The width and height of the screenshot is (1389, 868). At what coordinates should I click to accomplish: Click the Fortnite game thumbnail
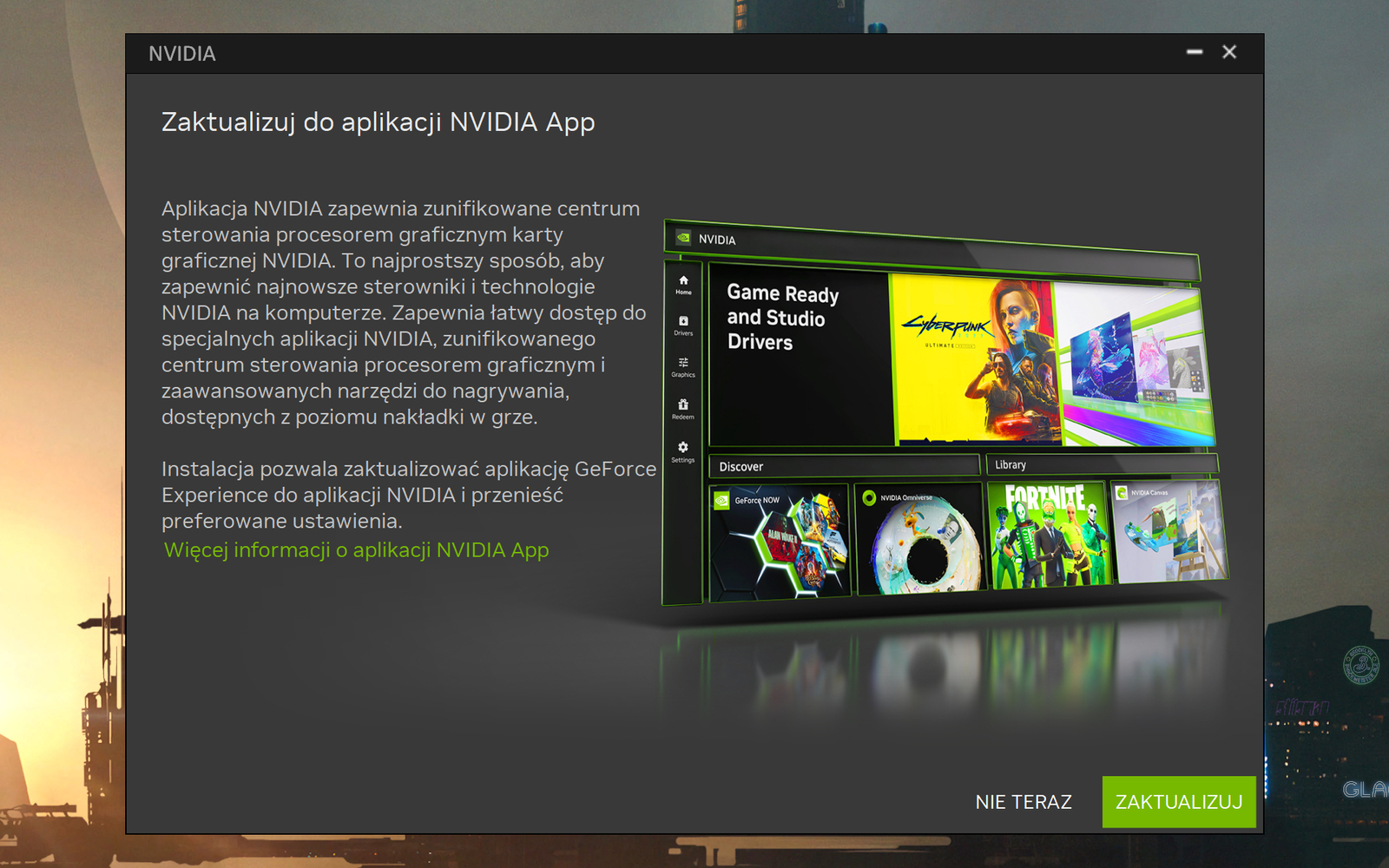pyautogui.click(x=1048, y=536)
